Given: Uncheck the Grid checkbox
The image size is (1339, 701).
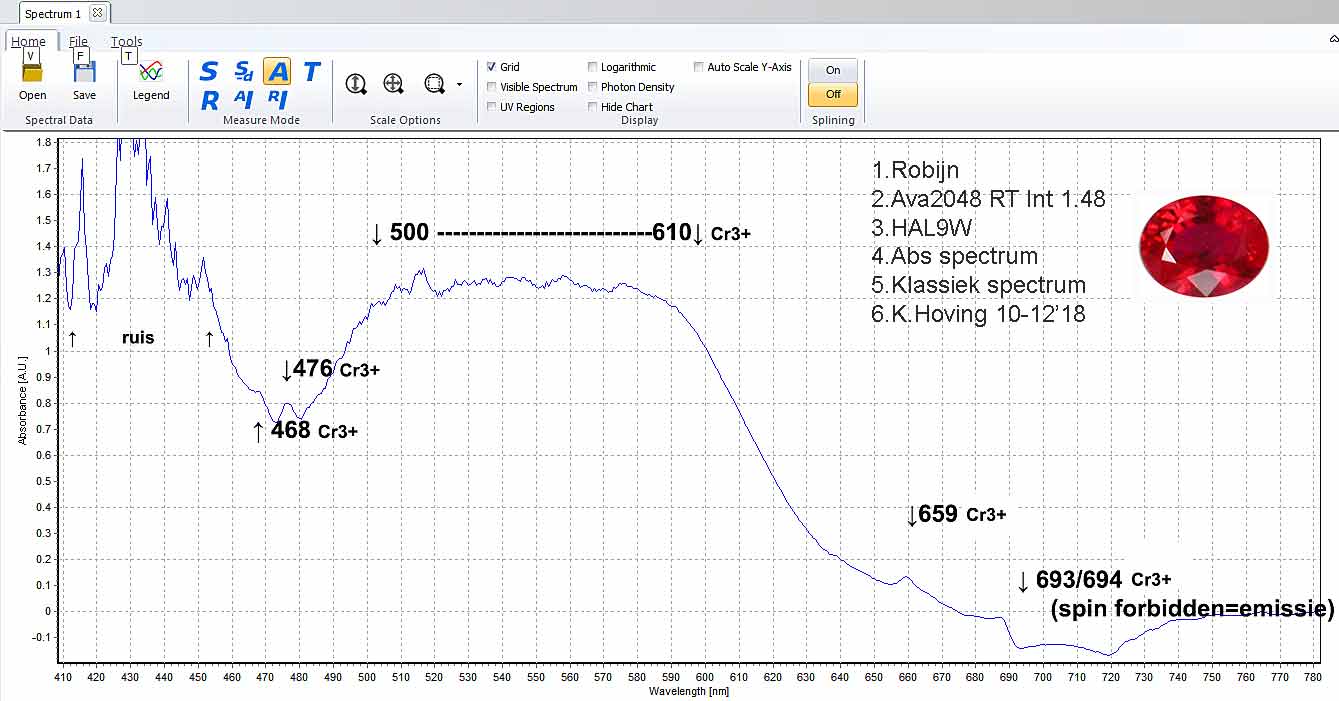Looking at the screenshot, I should 492,67.
